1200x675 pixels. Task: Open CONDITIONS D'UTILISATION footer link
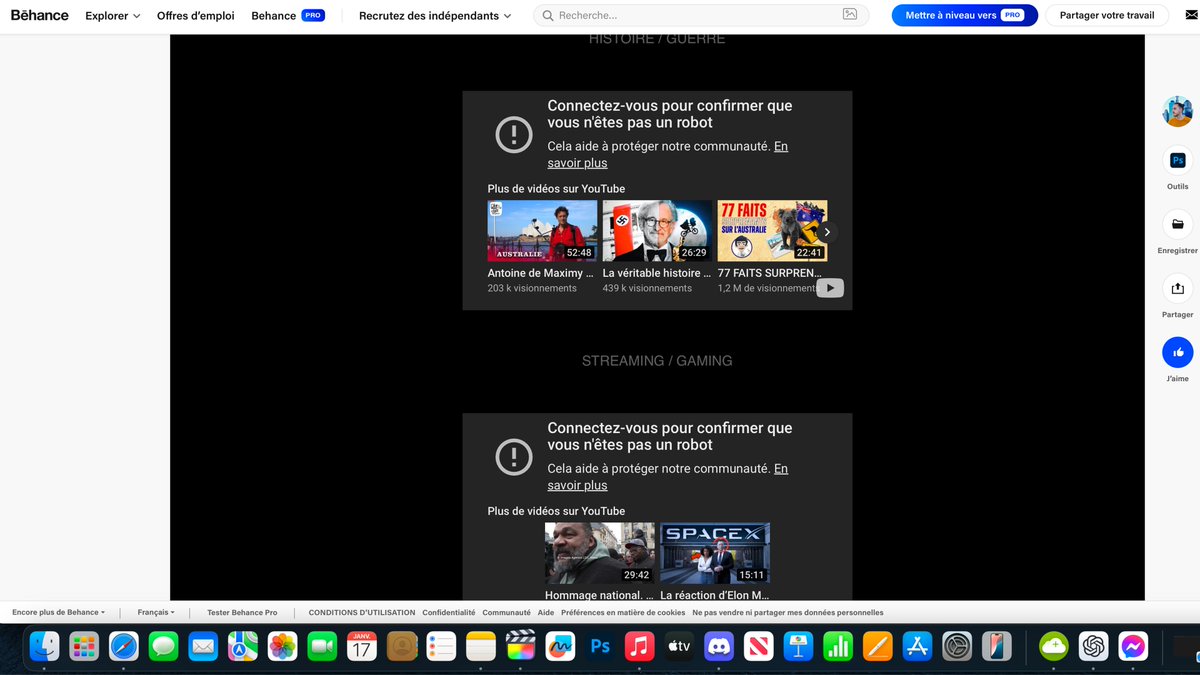pyautogui.click(x=362, y=612)
